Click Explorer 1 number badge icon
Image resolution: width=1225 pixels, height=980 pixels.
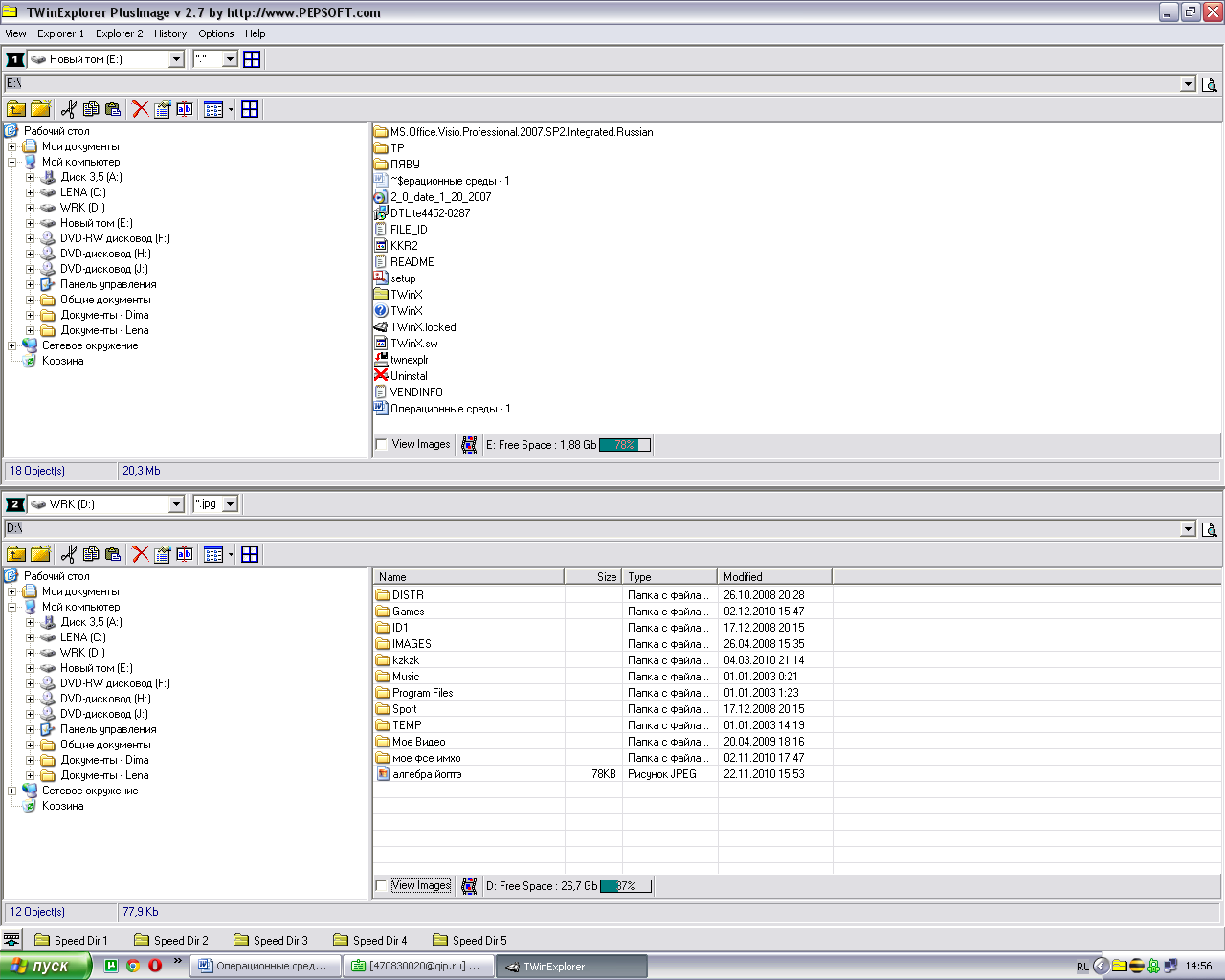click(x=15, y=59)
